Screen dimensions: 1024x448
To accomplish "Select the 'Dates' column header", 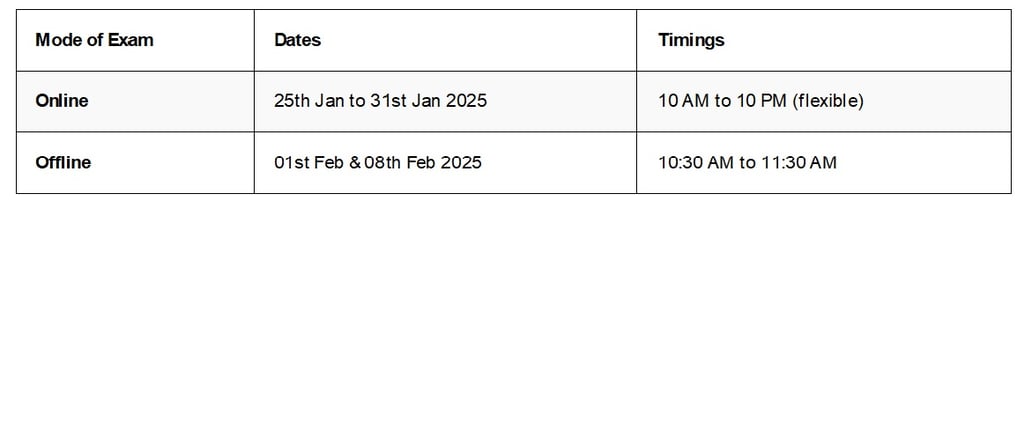I will pyautogui.click(x=297, y=40).
